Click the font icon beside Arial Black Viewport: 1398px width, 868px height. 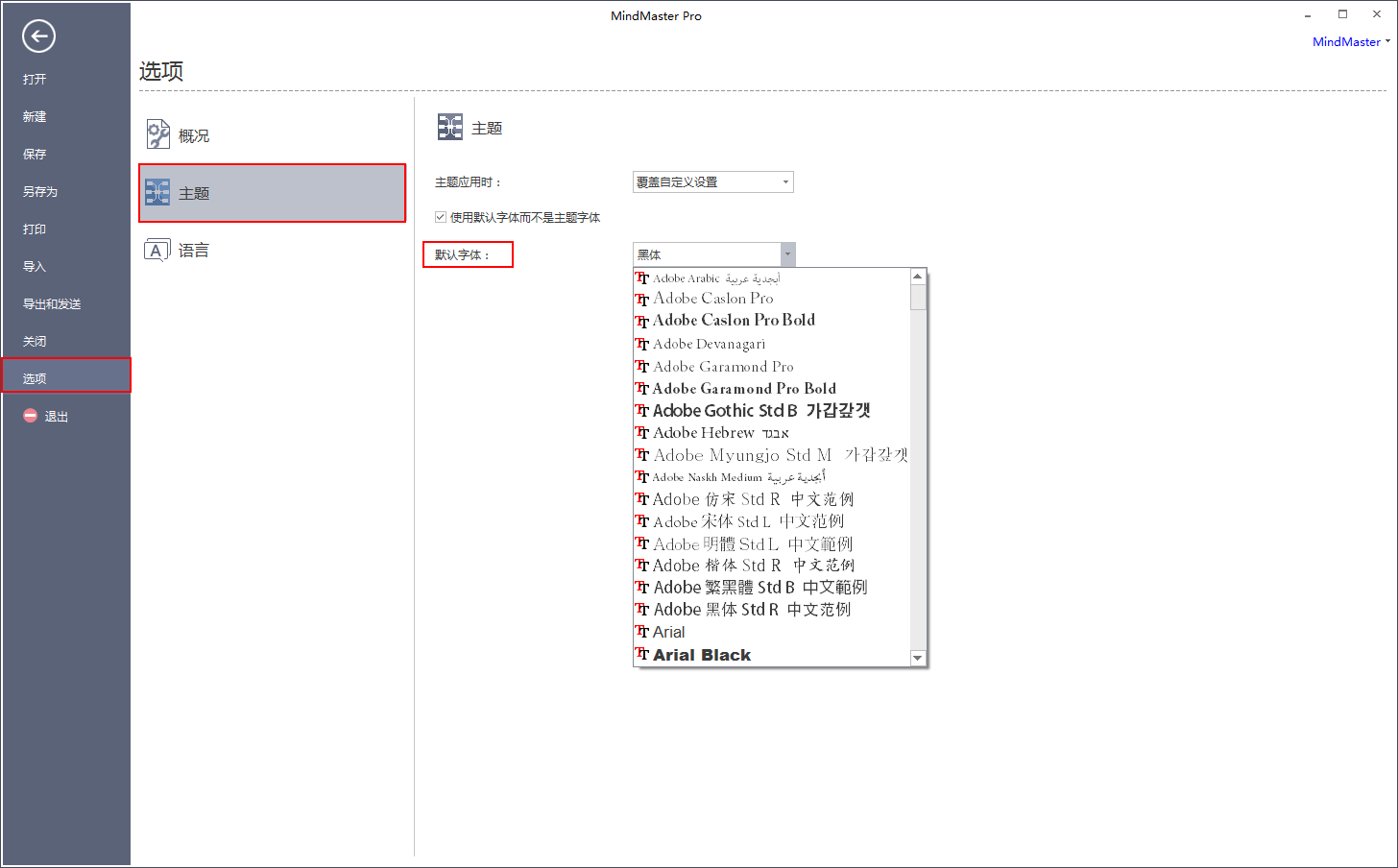point(642,654)
